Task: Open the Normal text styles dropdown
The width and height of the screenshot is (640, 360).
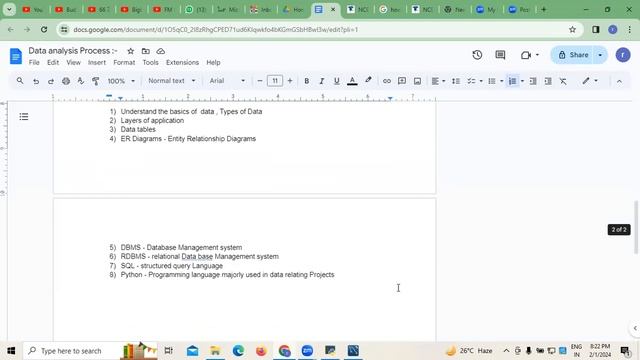Action: (171, 81)
